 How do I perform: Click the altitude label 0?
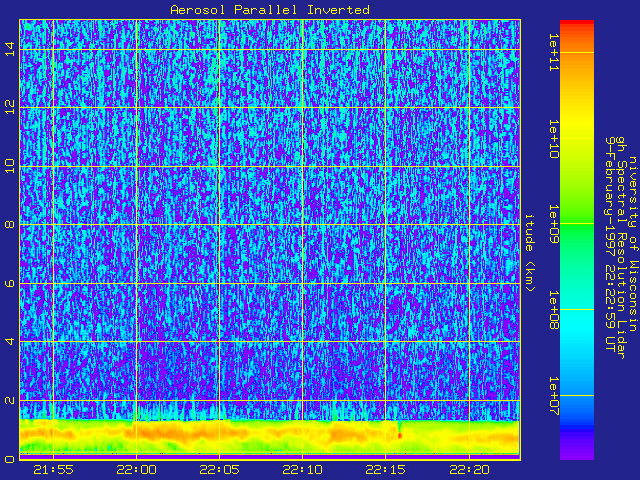10,459
